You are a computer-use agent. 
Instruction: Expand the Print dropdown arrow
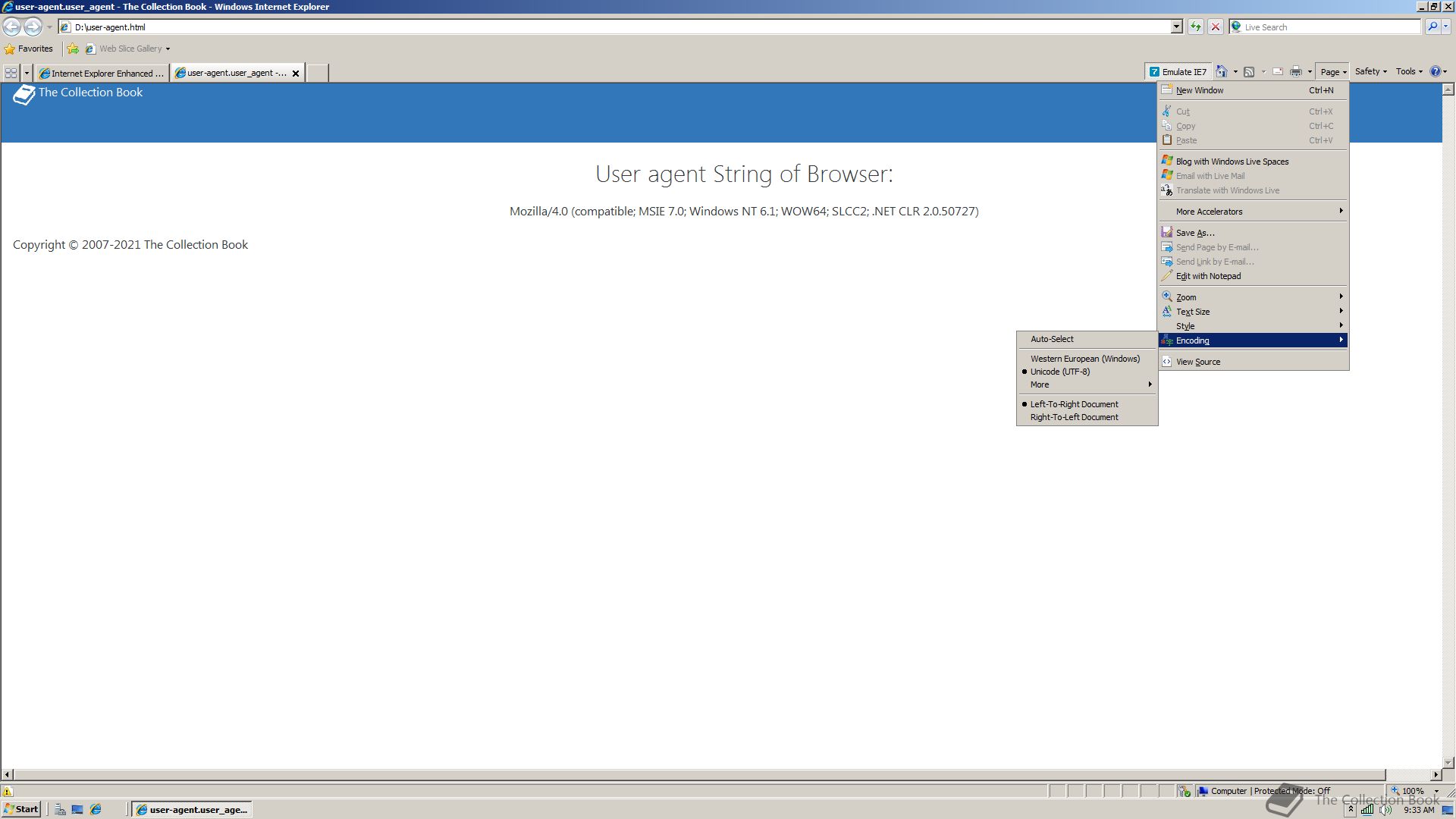(1310, 72)
